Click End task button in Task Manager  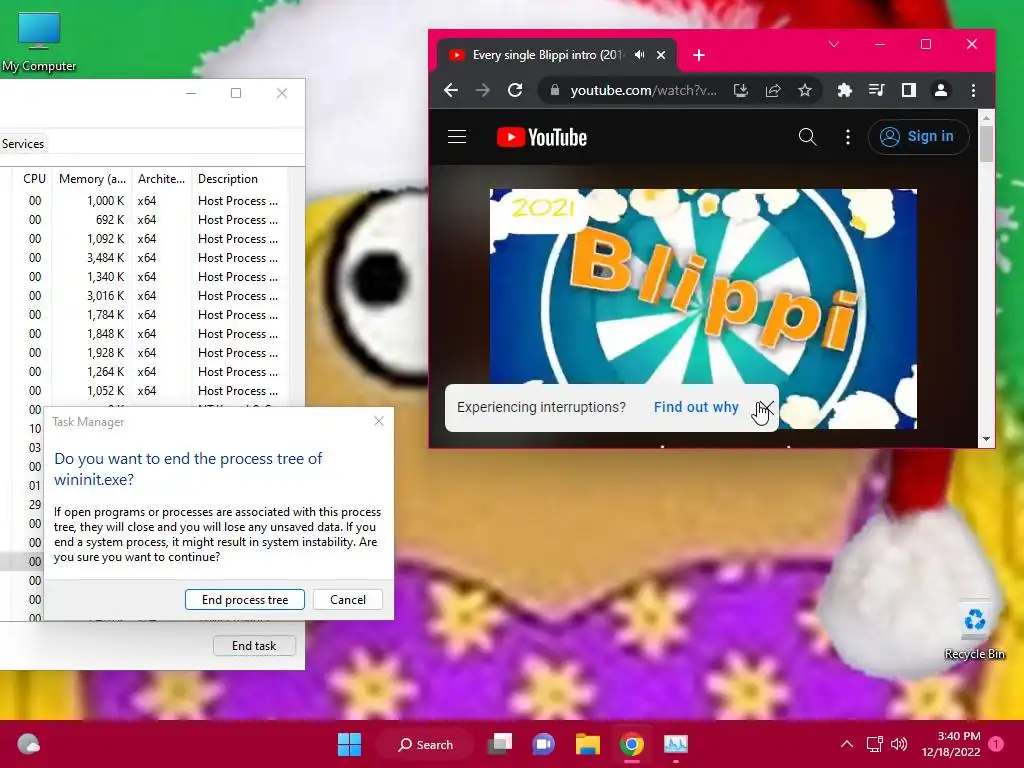(x=254, y=646)
